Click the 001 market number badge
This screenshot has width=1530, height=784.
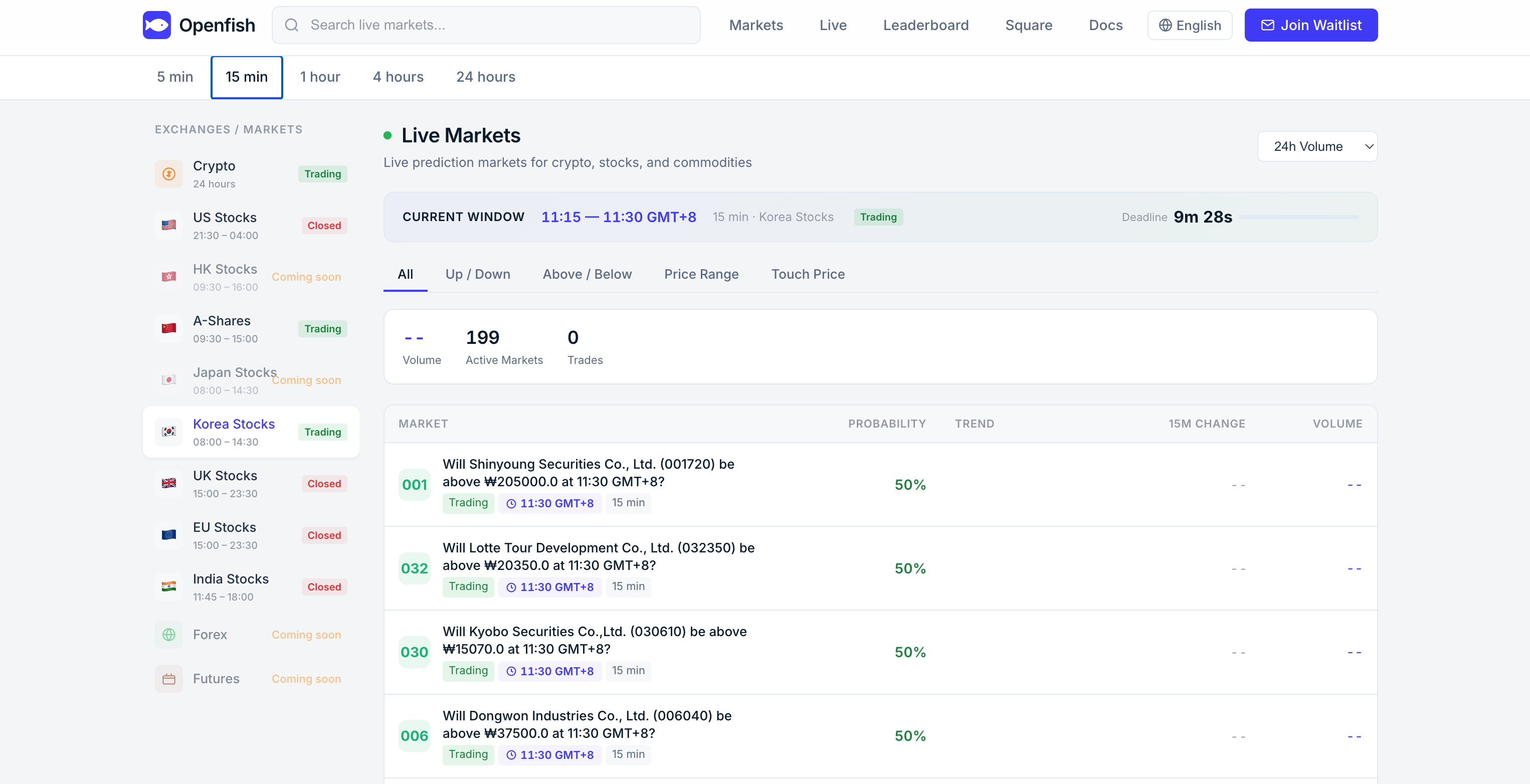point(414,485)
